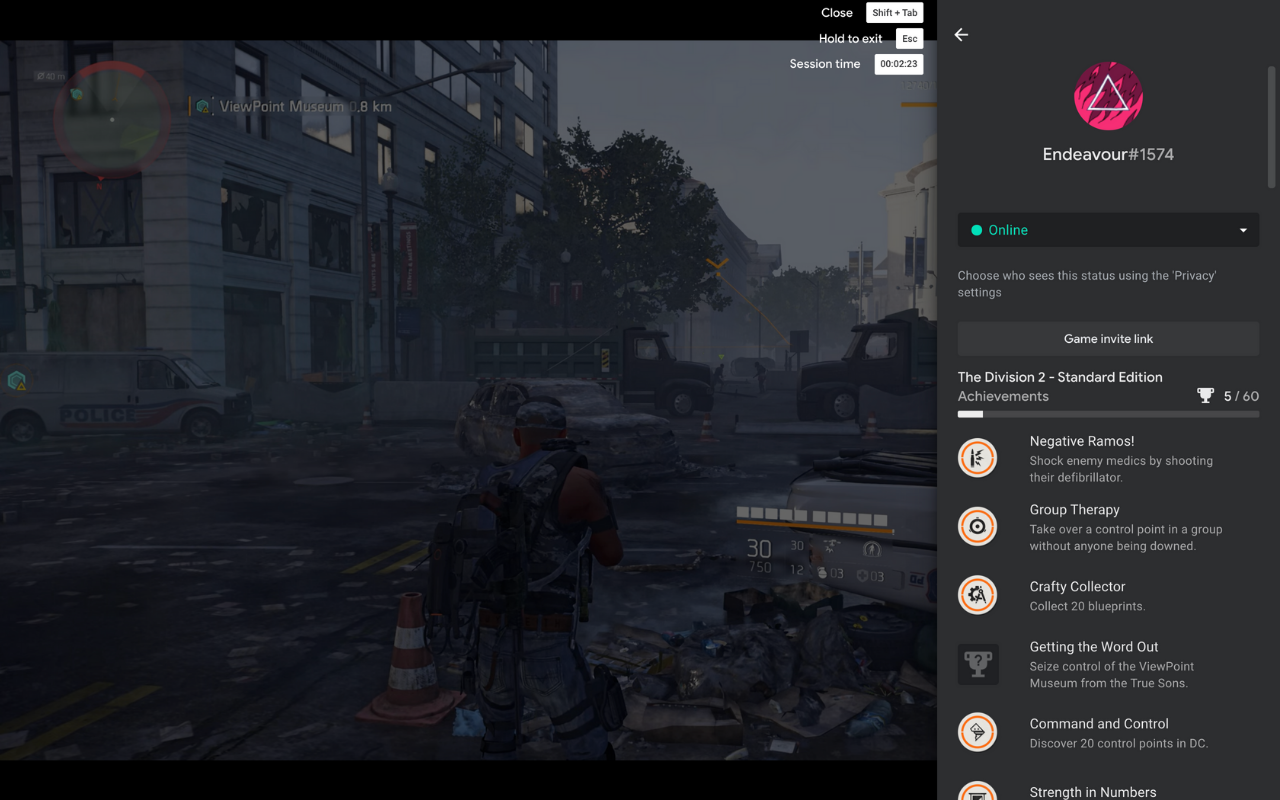
Task: Click the ViewPoint Museum 0.8 km waypoint
Action: (293, 106)
